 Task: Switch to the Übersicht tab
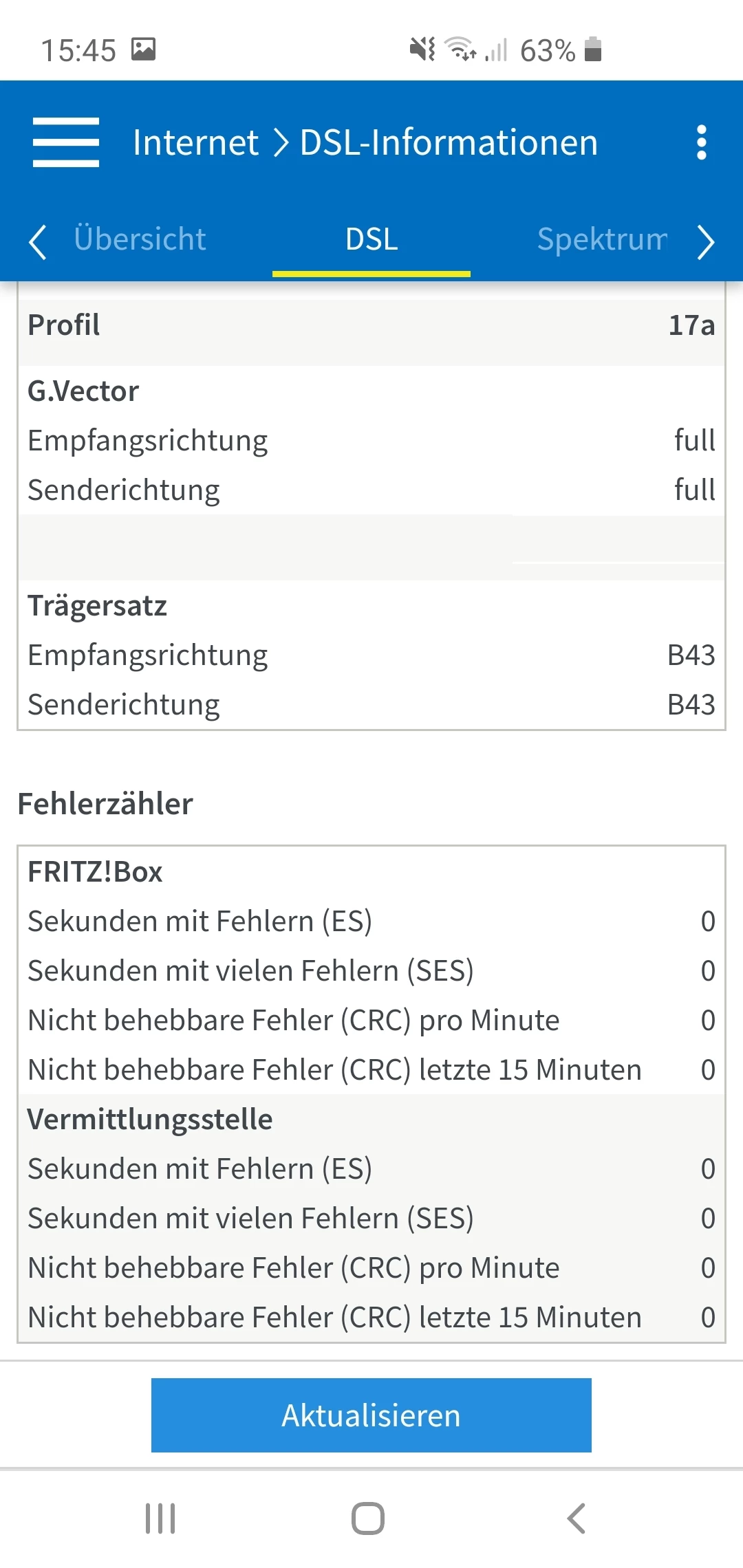coord(140,239)
